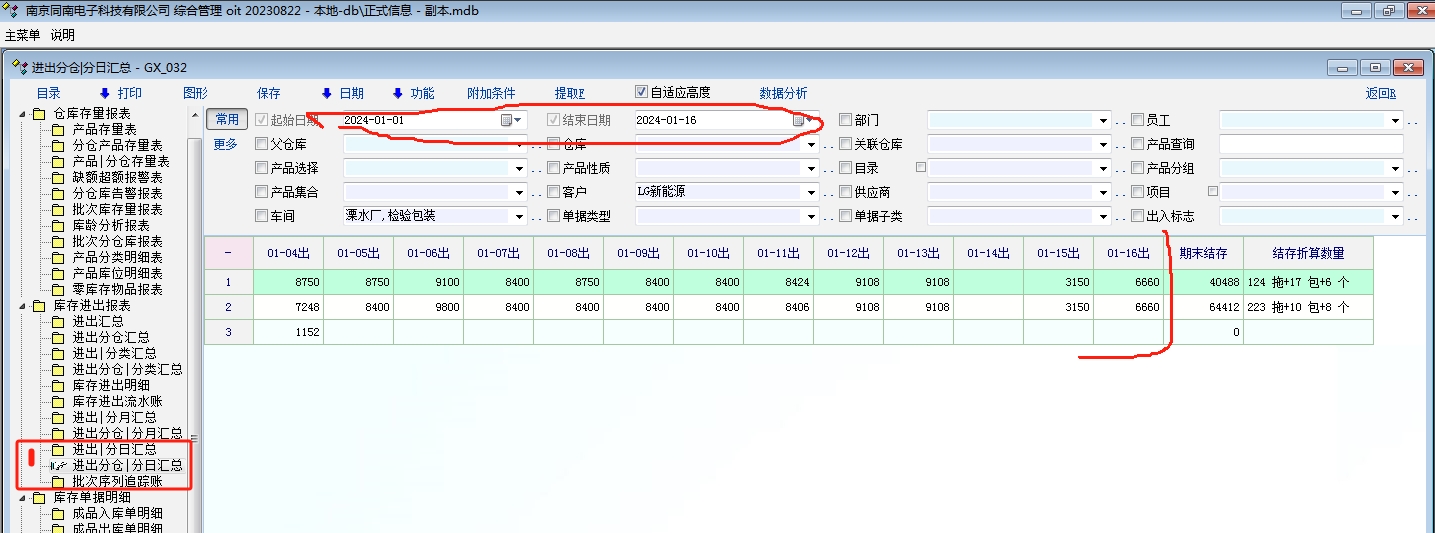Open the 客户 dropdown showing LG新能源
This screenshot has width=1435, height=533.
point(811,192)
